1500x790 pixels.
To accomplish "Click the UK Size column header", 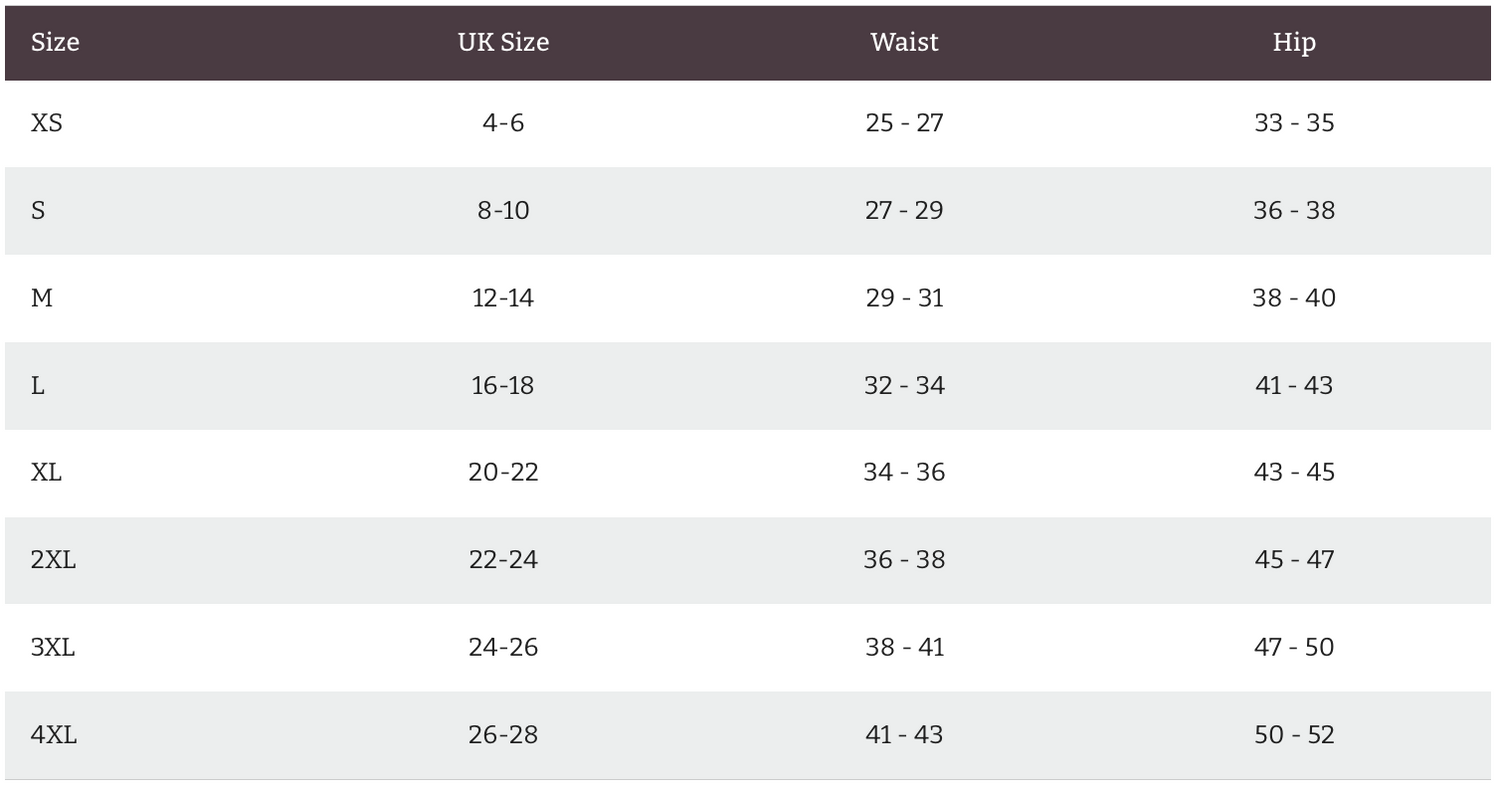I will point(503,42).
